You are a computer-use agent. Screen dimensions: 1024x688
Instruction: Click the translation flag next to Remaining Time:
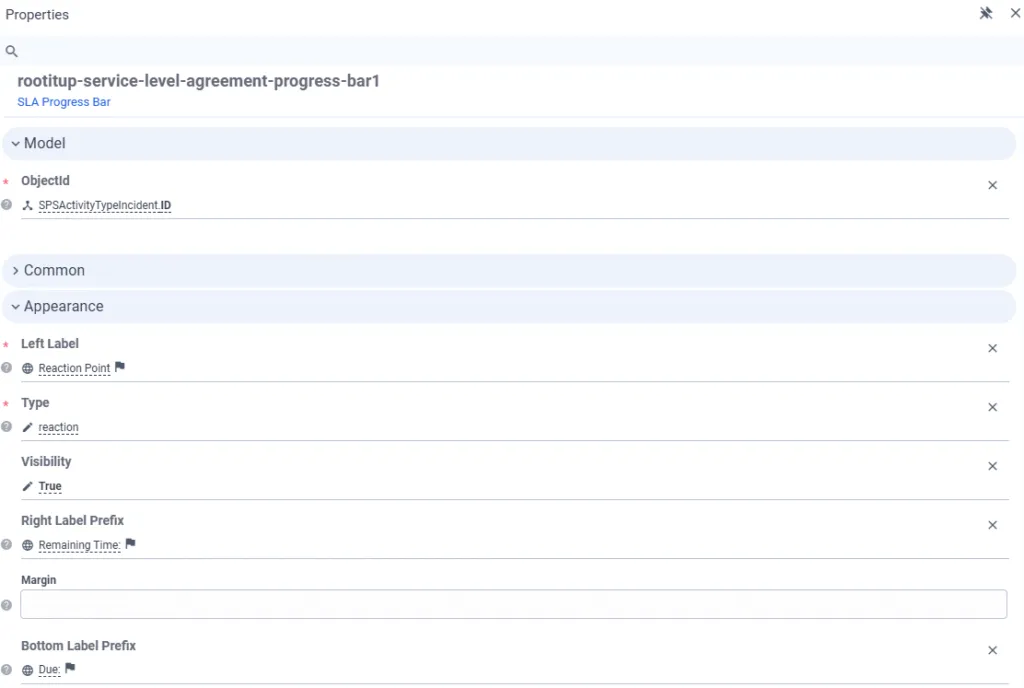[129, 544]
